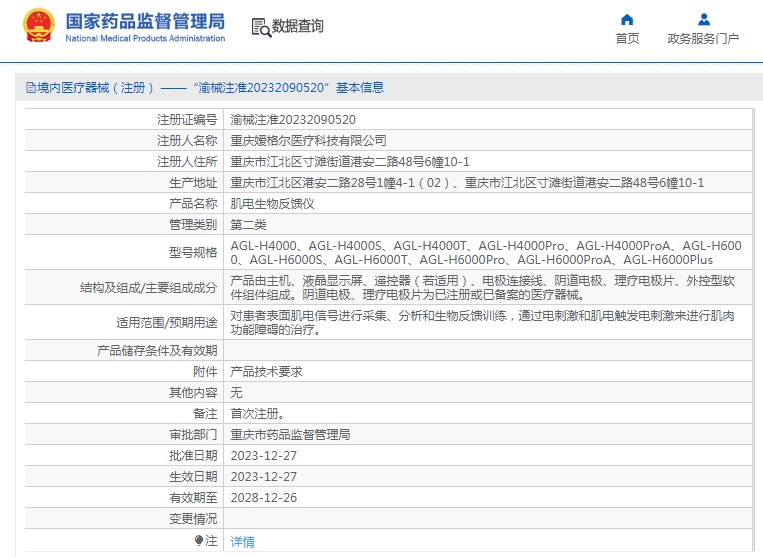
Task: Open the 政务服务门户 text link
Action: tap(703, 39)
